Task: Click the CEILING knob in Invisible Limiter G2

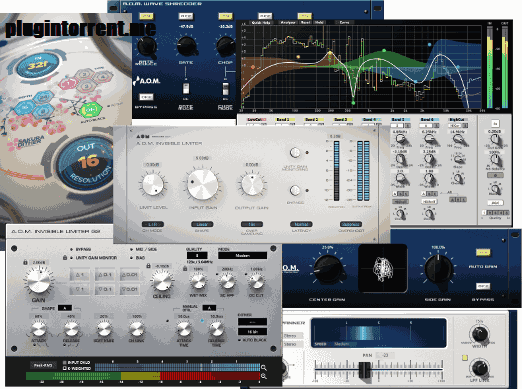Action: [x=162, y=281]
